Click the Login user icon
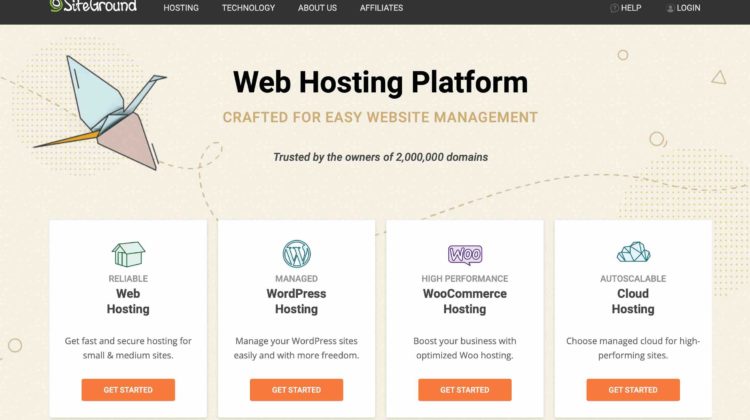Screen dimensions: 750x420 coord(670,9)
